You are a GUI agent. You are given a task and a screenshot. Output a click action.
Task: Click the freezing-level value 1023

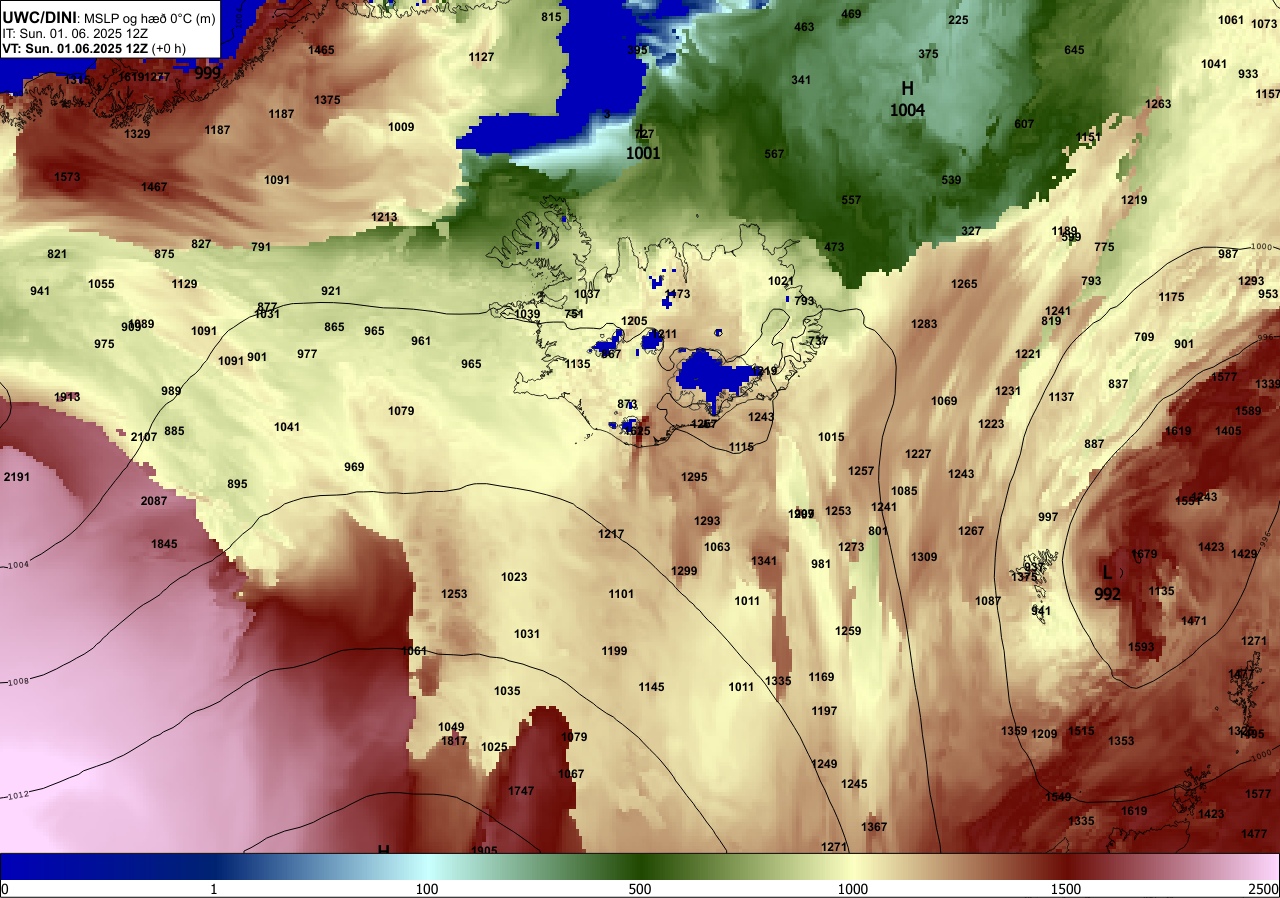click(x=514, y=577)
